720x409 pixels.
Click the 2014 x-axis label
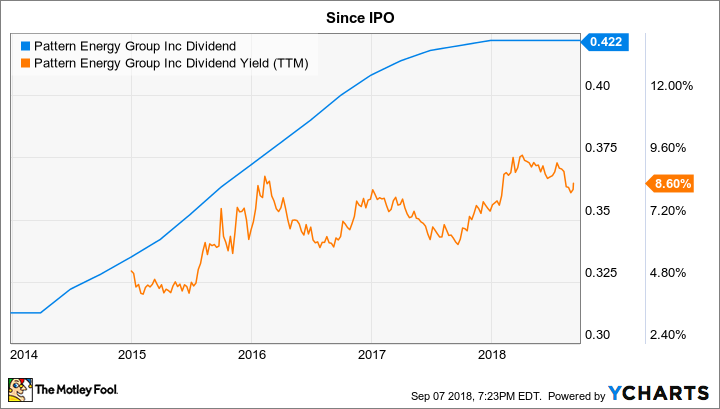coord(22,354)
